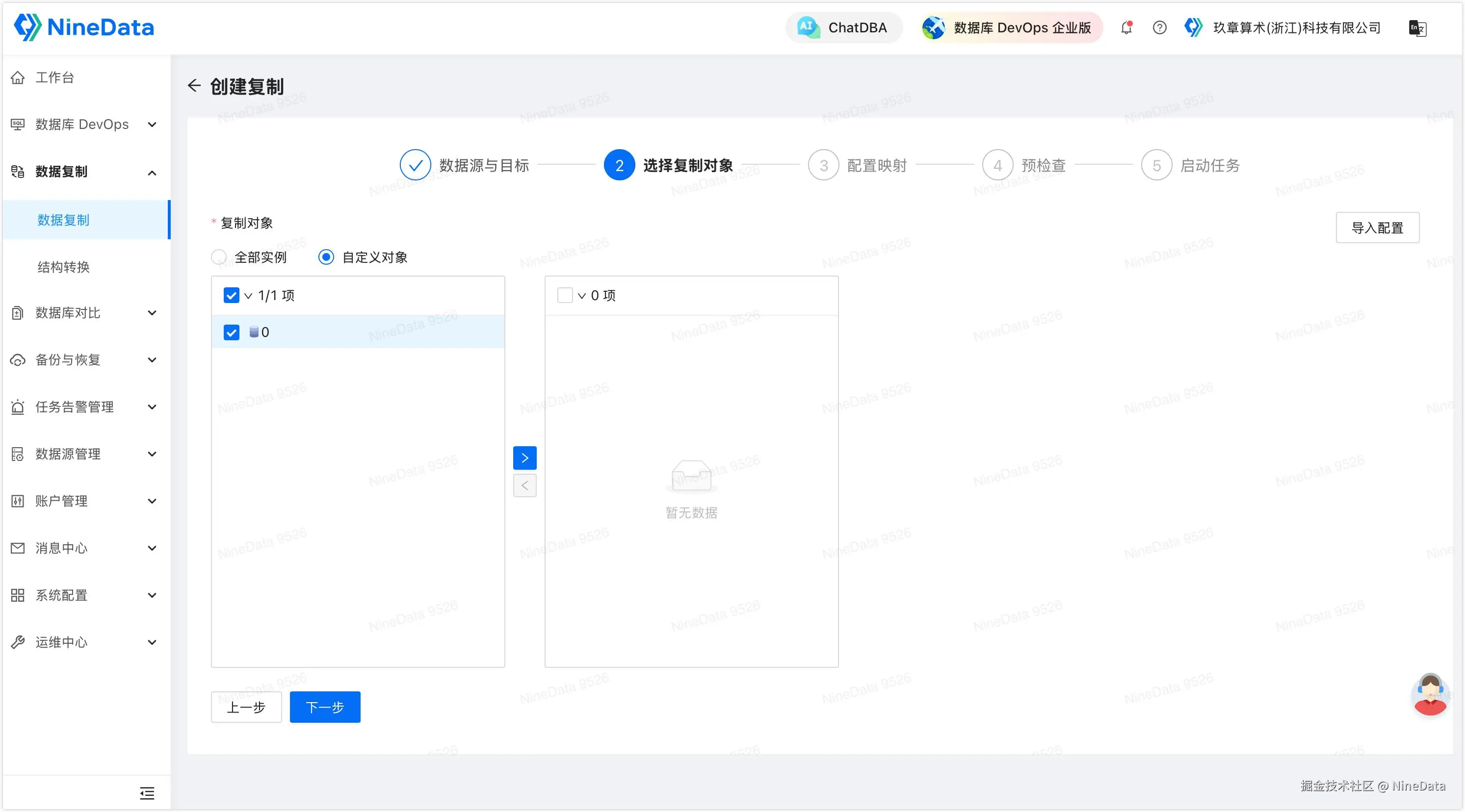Screen dimensions: 1465x812
Task: Click step 1 数据源与目标 in progress stepper
Action: click(x=416, y=165)
